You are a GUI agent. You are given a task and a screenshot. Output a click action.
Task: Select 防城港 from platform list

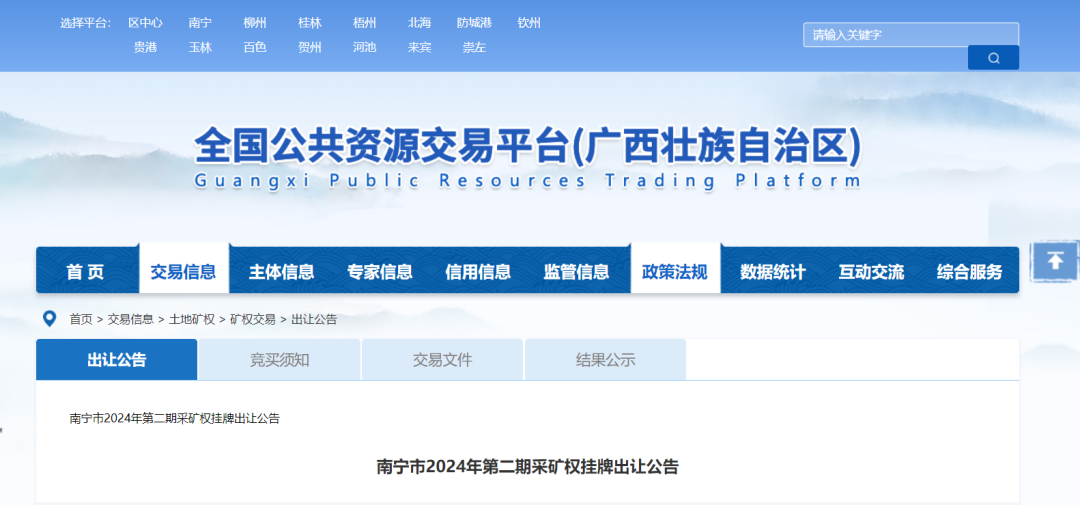[x=474, y=23]
